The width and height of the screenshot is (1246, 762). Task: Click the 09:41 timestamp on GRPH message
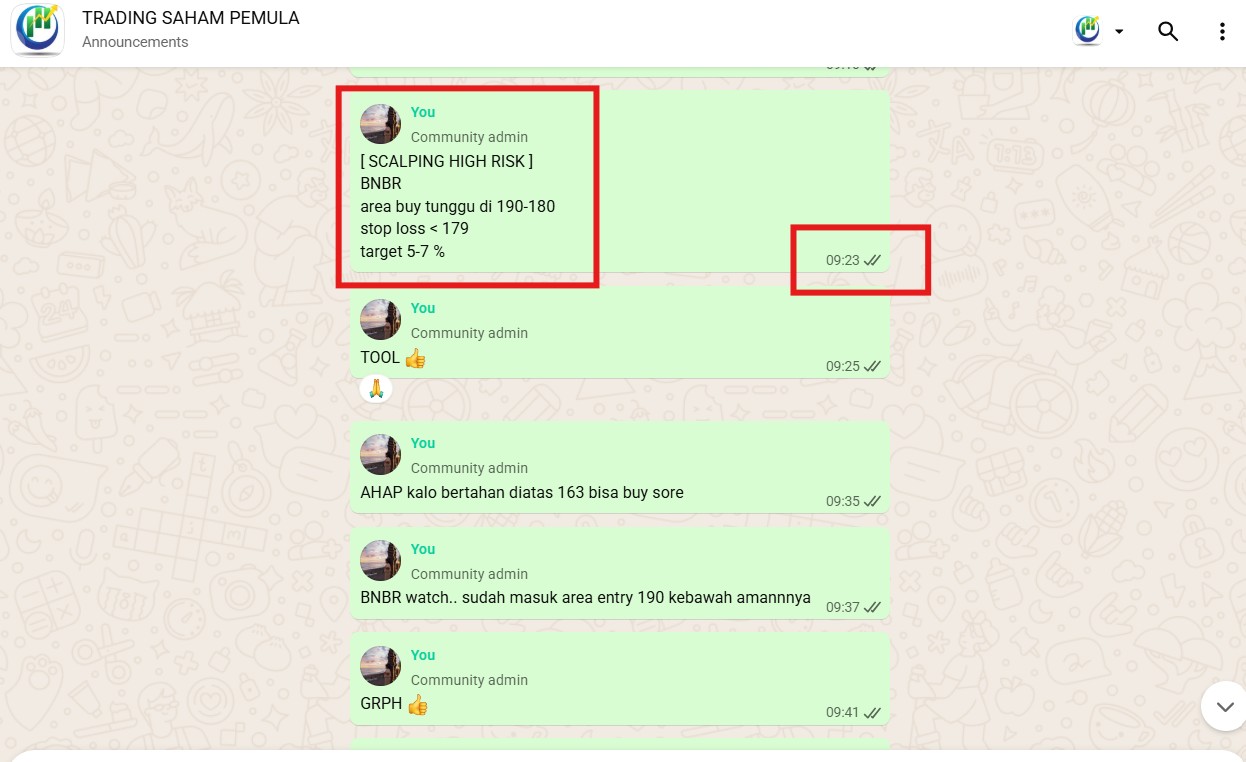pos(842,713)
